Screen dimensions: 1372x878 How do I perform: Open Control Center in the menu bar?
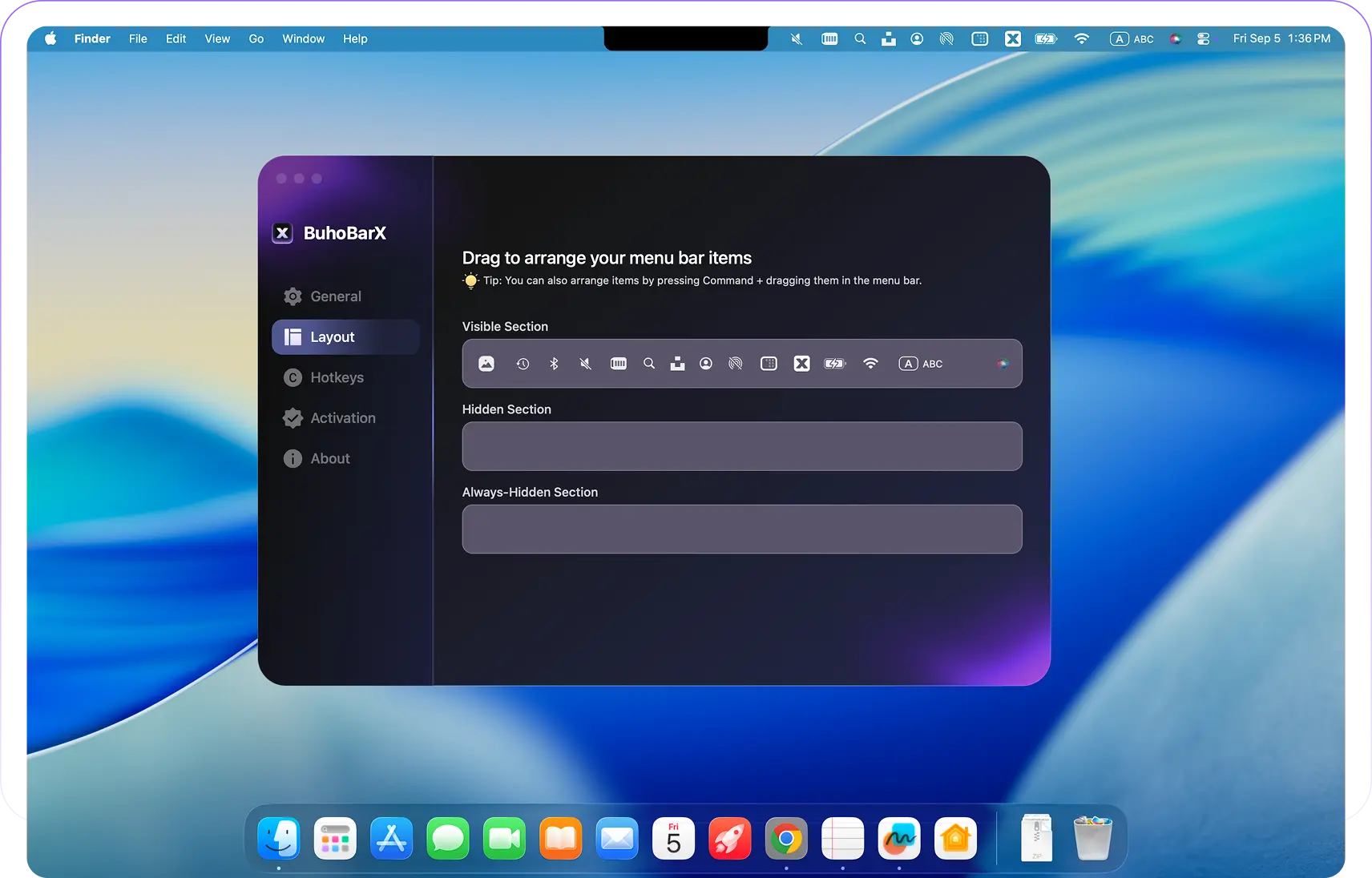coord(1203,38)
